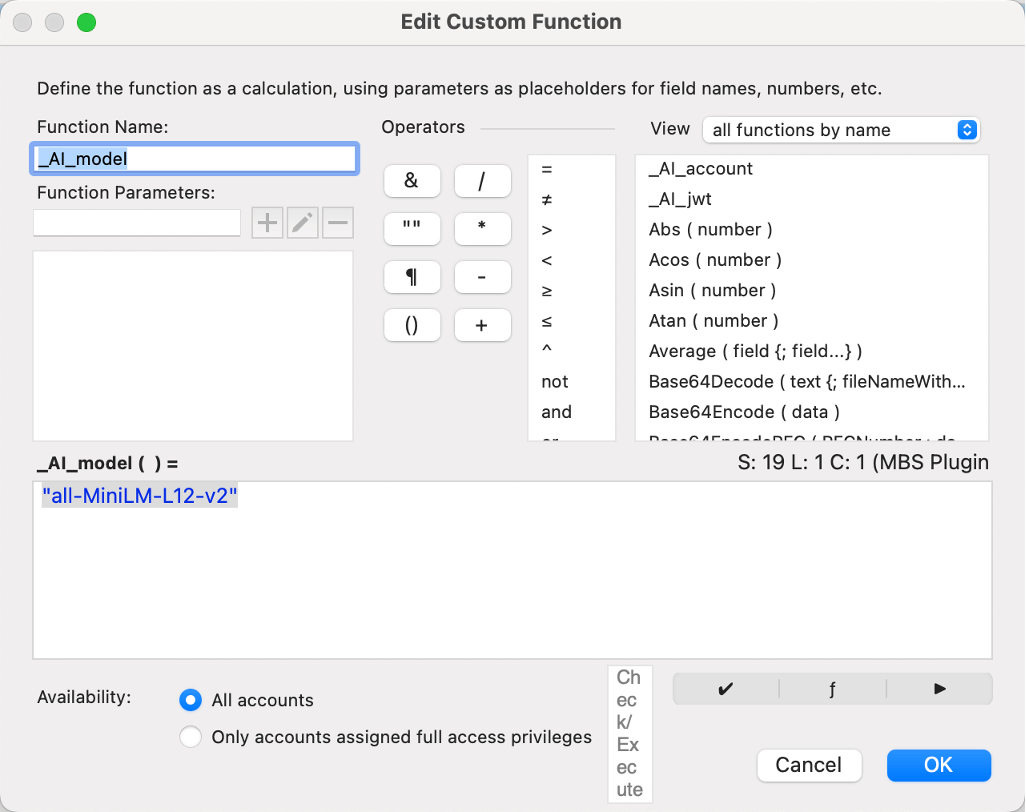The image size is (1026, 812).
Task: Choose Atan ( number ) function
Action: (811, 321)
